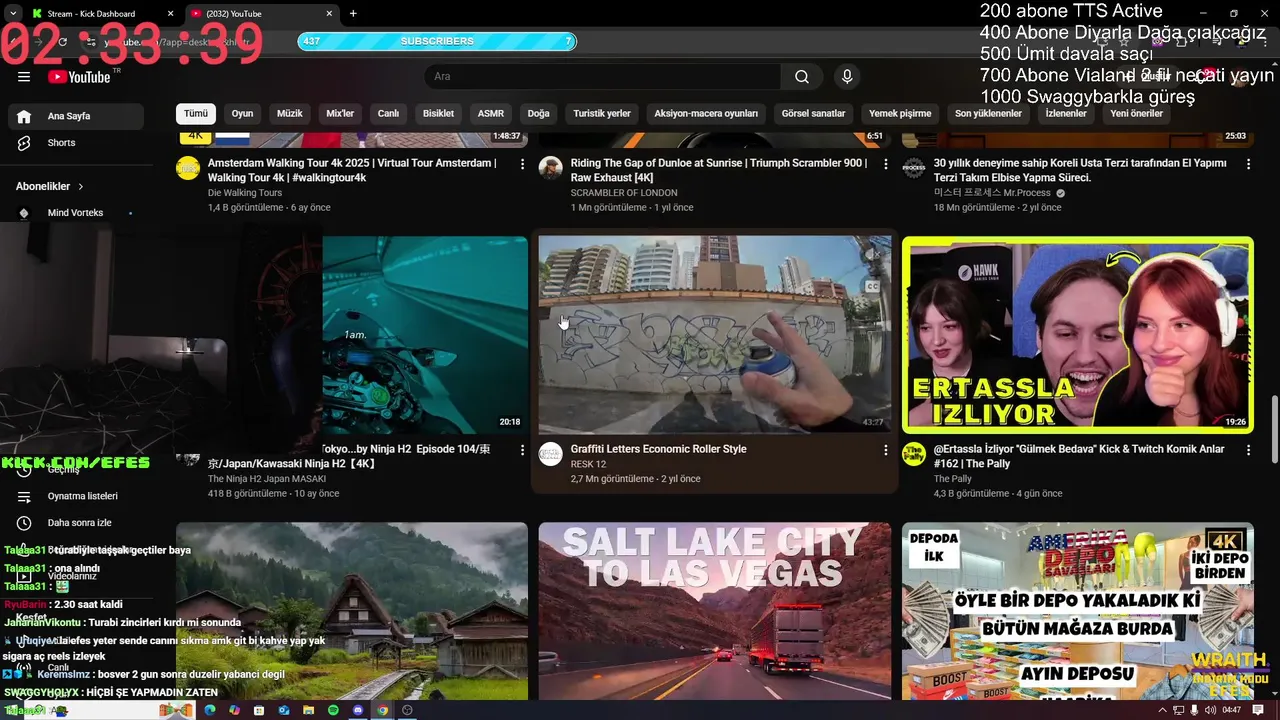Play the Kawasaki Ninja H2 tunnel thumbnail
1280x720 pixels.
pyautogui.click(x=425, y=335)
